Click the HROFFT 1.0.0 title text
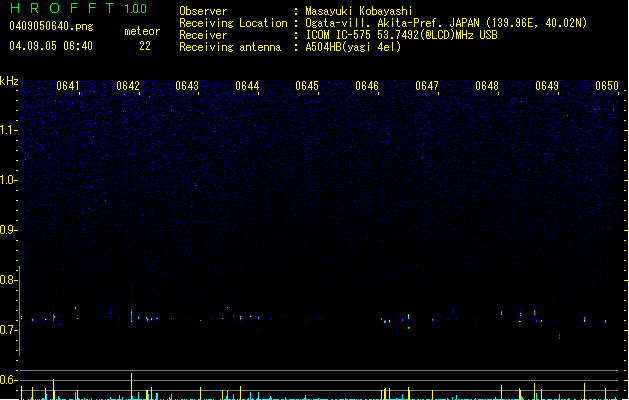Screen dimensions: 629x400 point(79,8)
